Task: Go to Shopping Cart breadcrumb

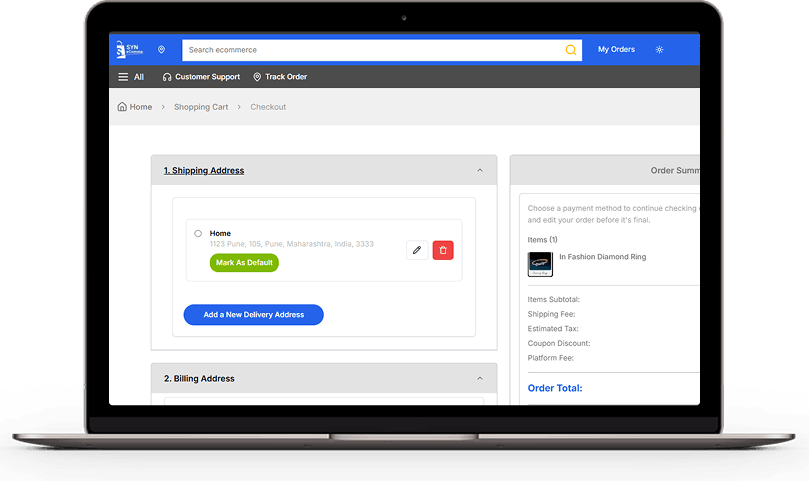Action: (x=201, y=107)
